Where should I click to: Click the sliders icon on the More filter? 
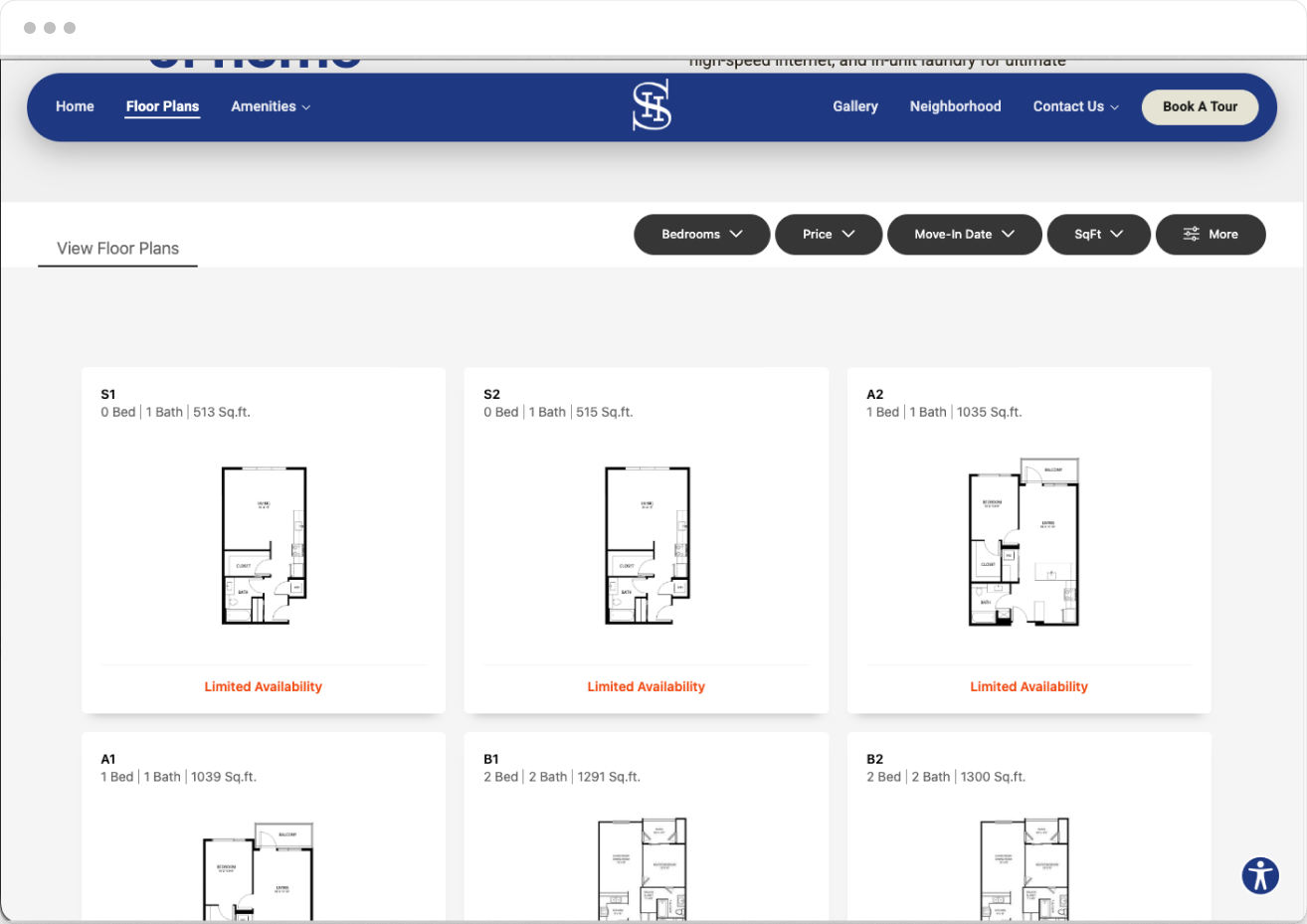pyautogui.click(x=1191, y=235)
